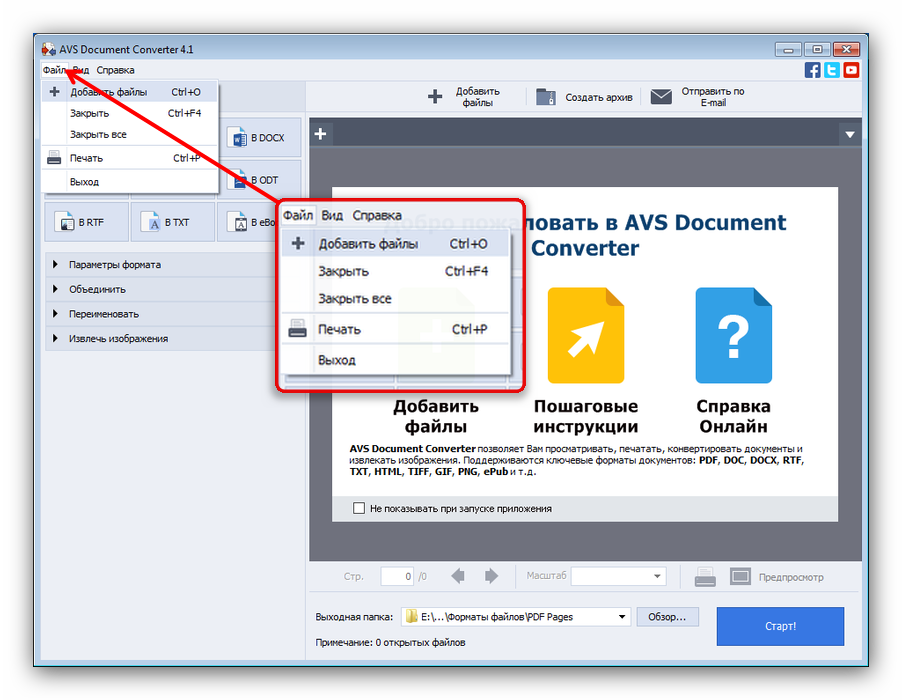
Task: Open Справка in the top menu bar
Action: pyautogui.click(x=115, y=70)
